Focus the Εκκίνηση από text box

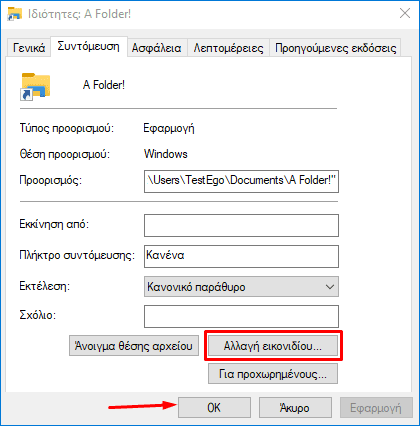coord(241,226)
